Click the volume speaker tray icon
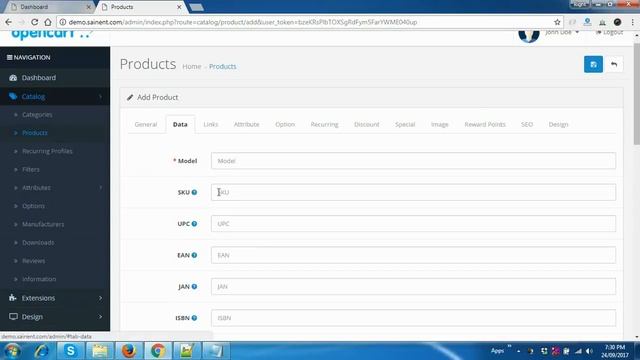 [589, 351]
